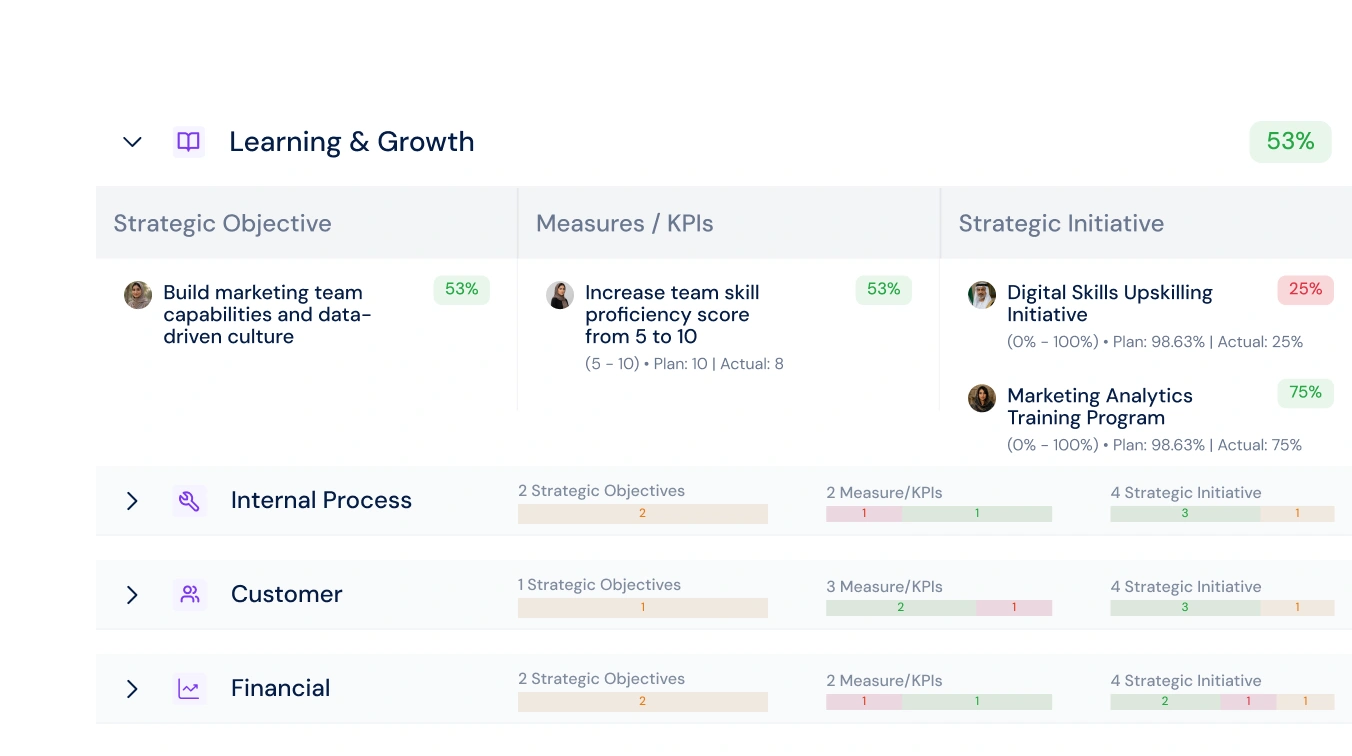Expand the Internal Process row
1352x756 pixels.
pyautogui.click(x=132, y=500)
